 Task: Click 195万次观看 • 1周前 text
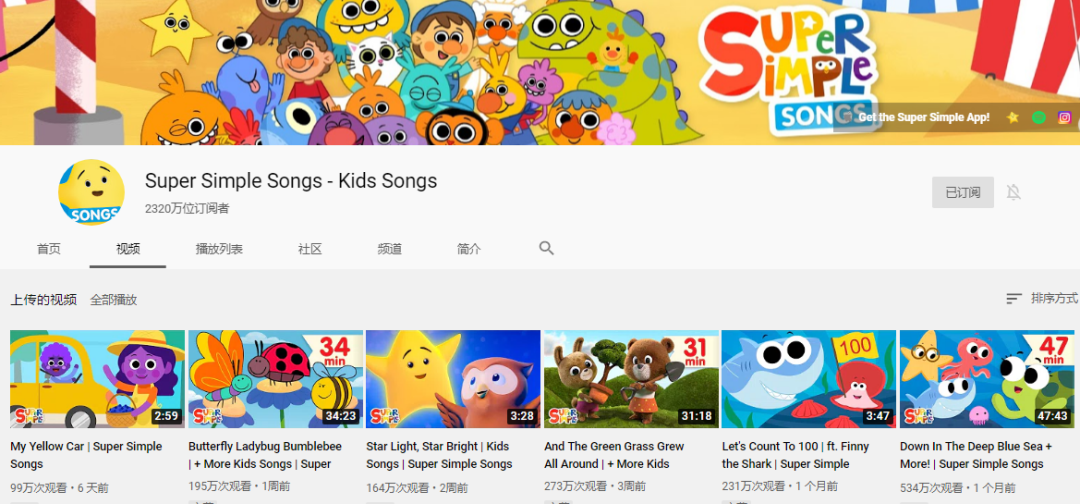click(x=239, y=486)
